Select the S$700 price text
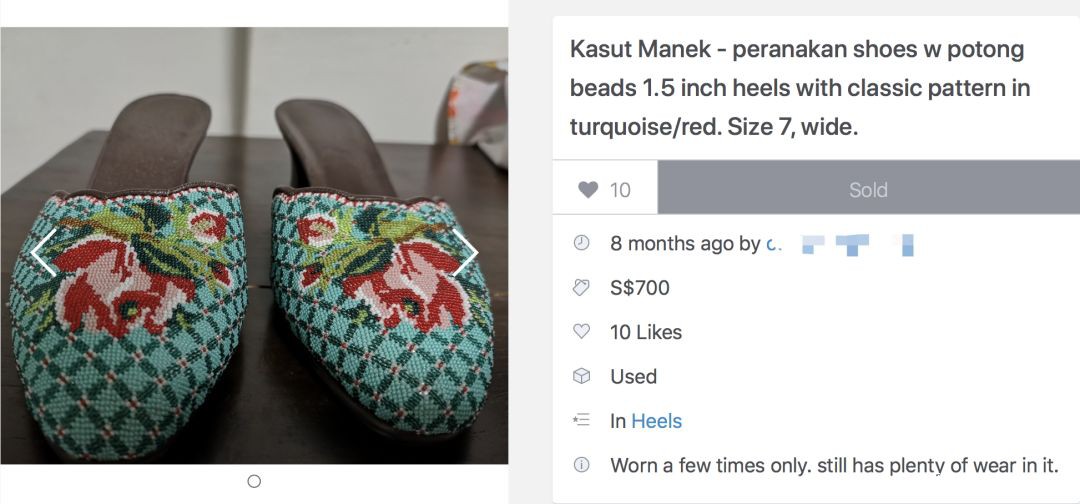 click(x=640, y=288)
